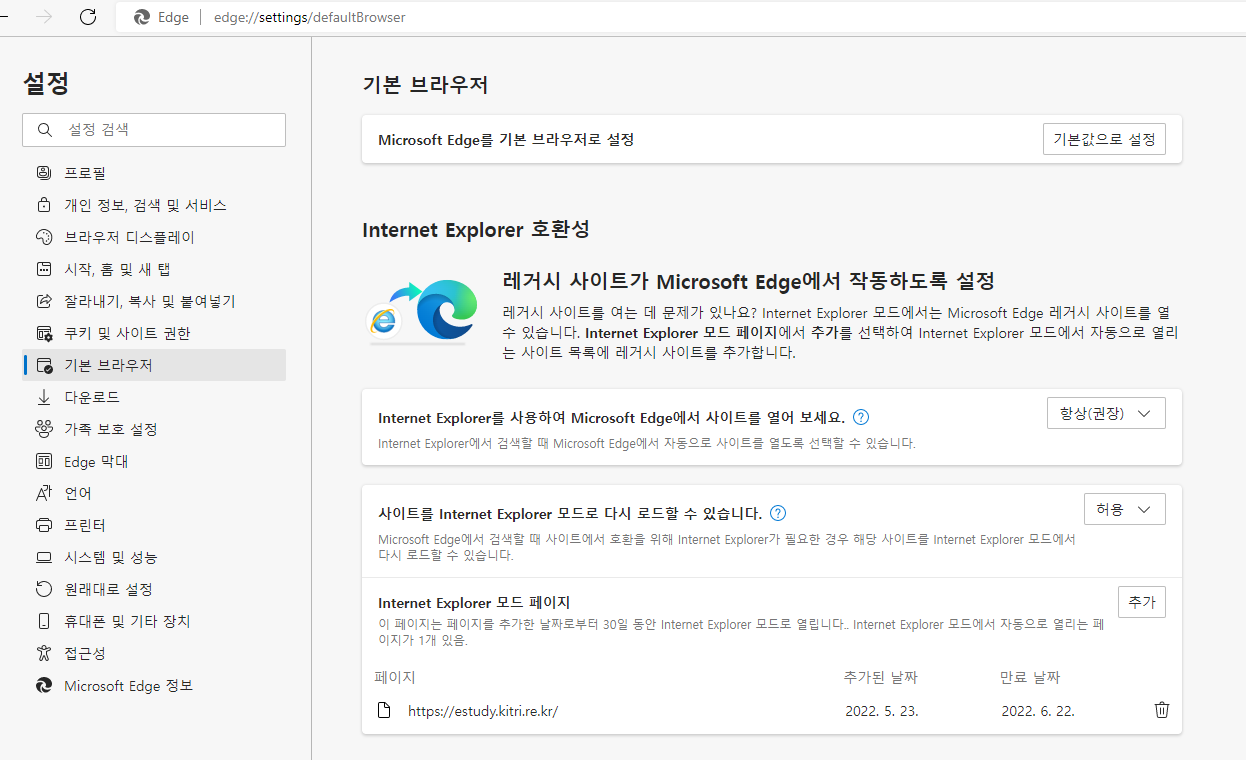The width and height of the screenshot is (1246, 760).
Task: Open the 프로필 settings section
Action: coord(154,173)
